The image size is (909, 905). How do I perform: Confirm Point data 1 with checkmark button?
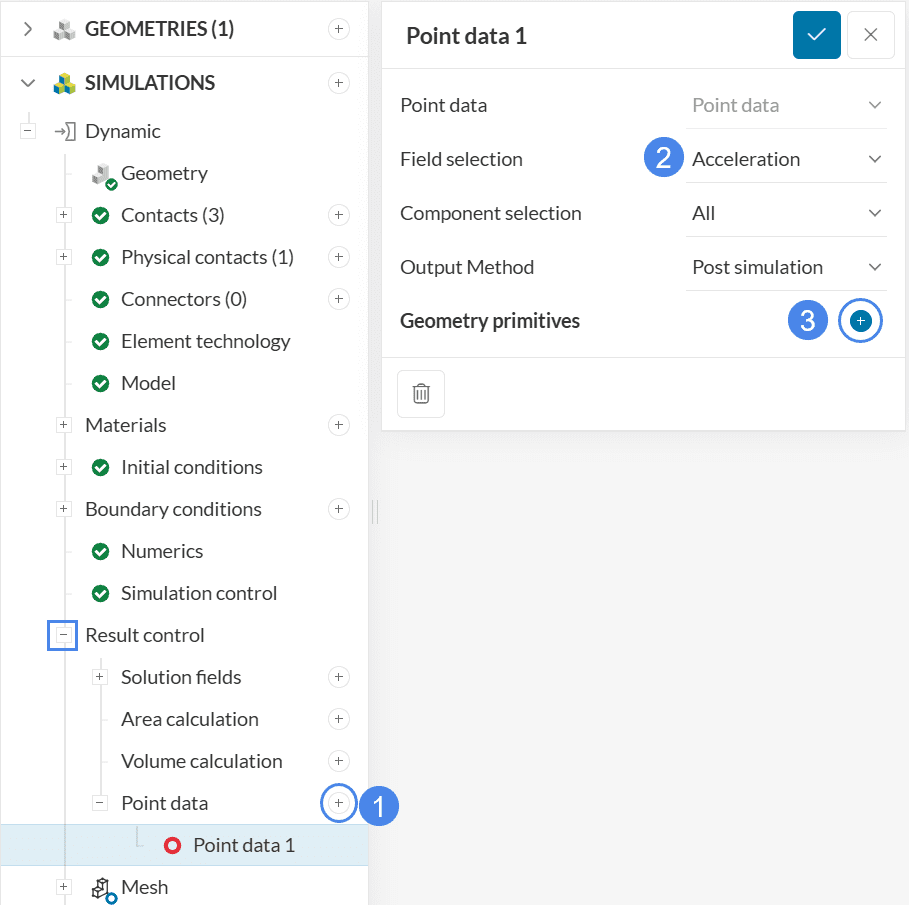pos(816,35)
